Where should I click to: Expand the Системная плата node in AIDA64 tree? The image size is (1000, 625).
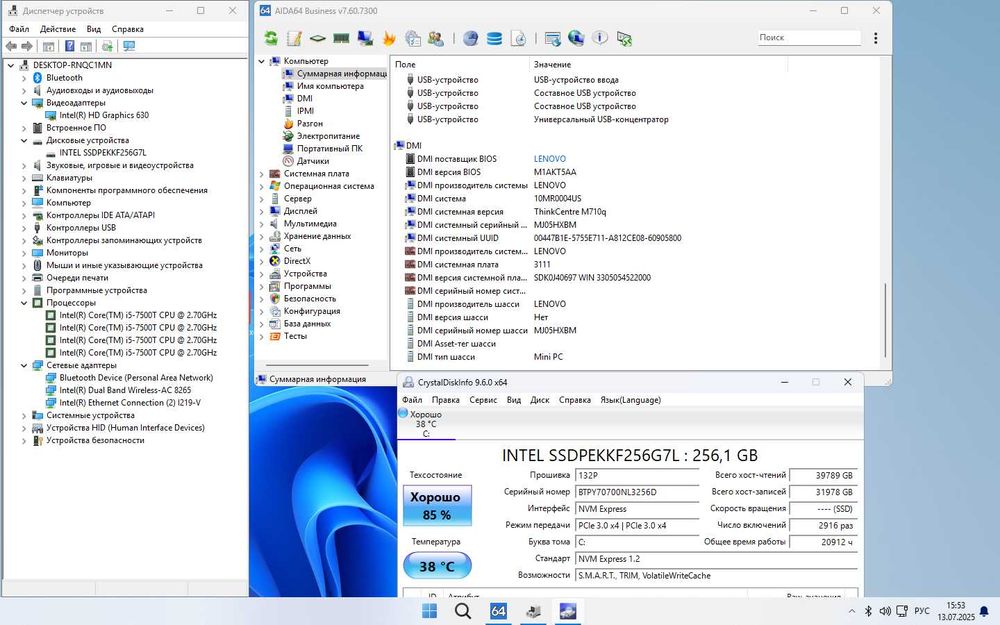click(263, 173)
